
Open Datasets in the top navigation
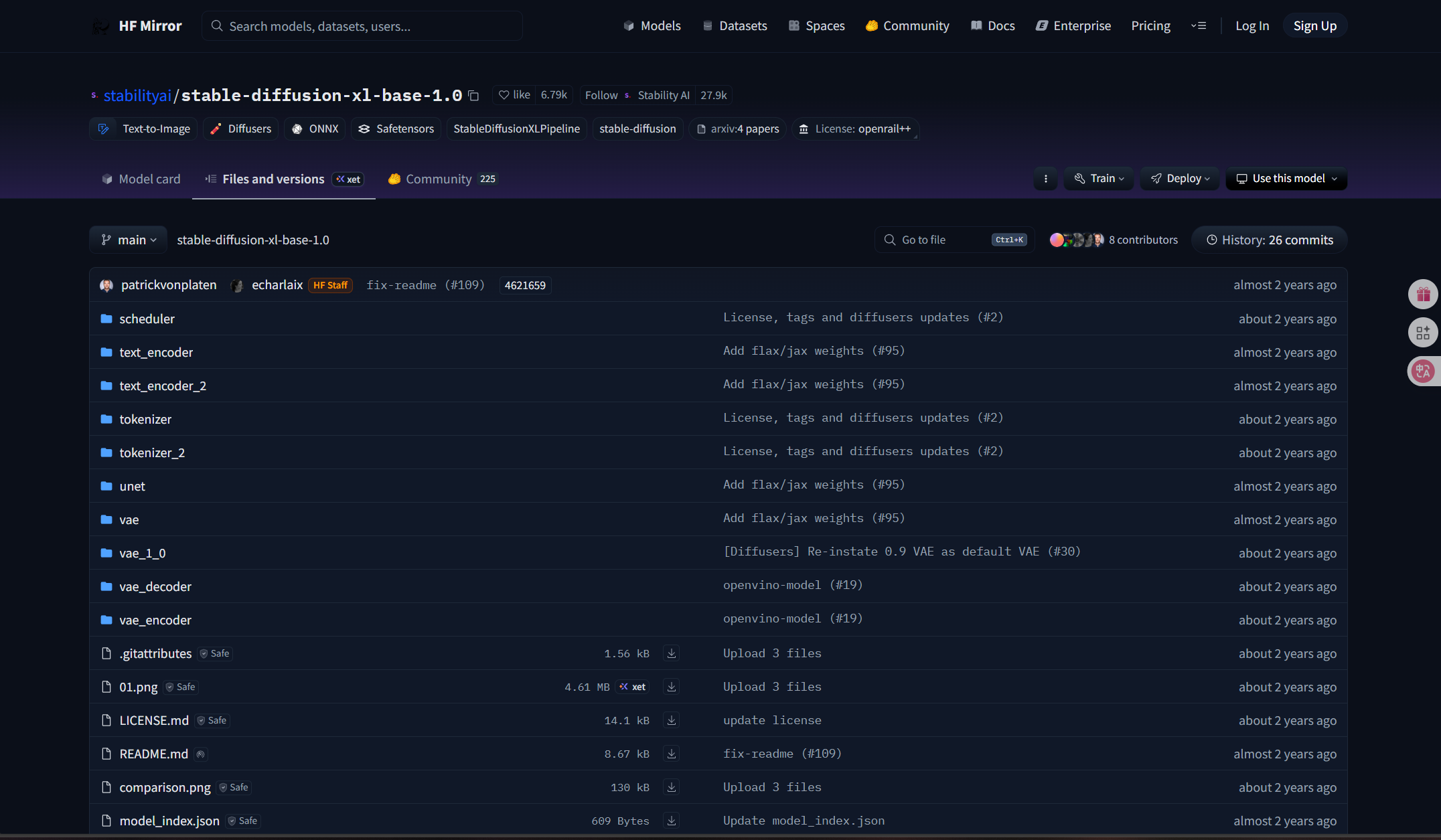(x=735, y=26)
